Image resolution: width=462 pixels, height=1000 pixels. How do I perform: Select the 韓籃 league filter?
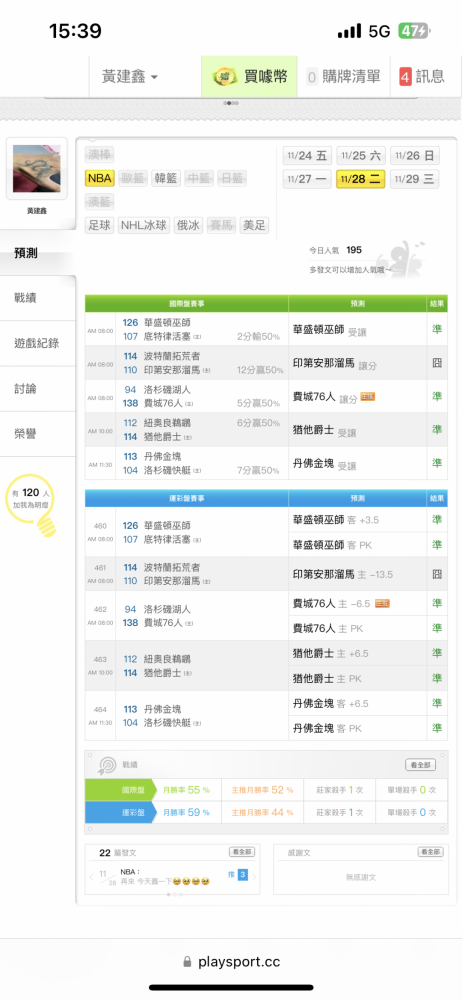tap(166, 179)
